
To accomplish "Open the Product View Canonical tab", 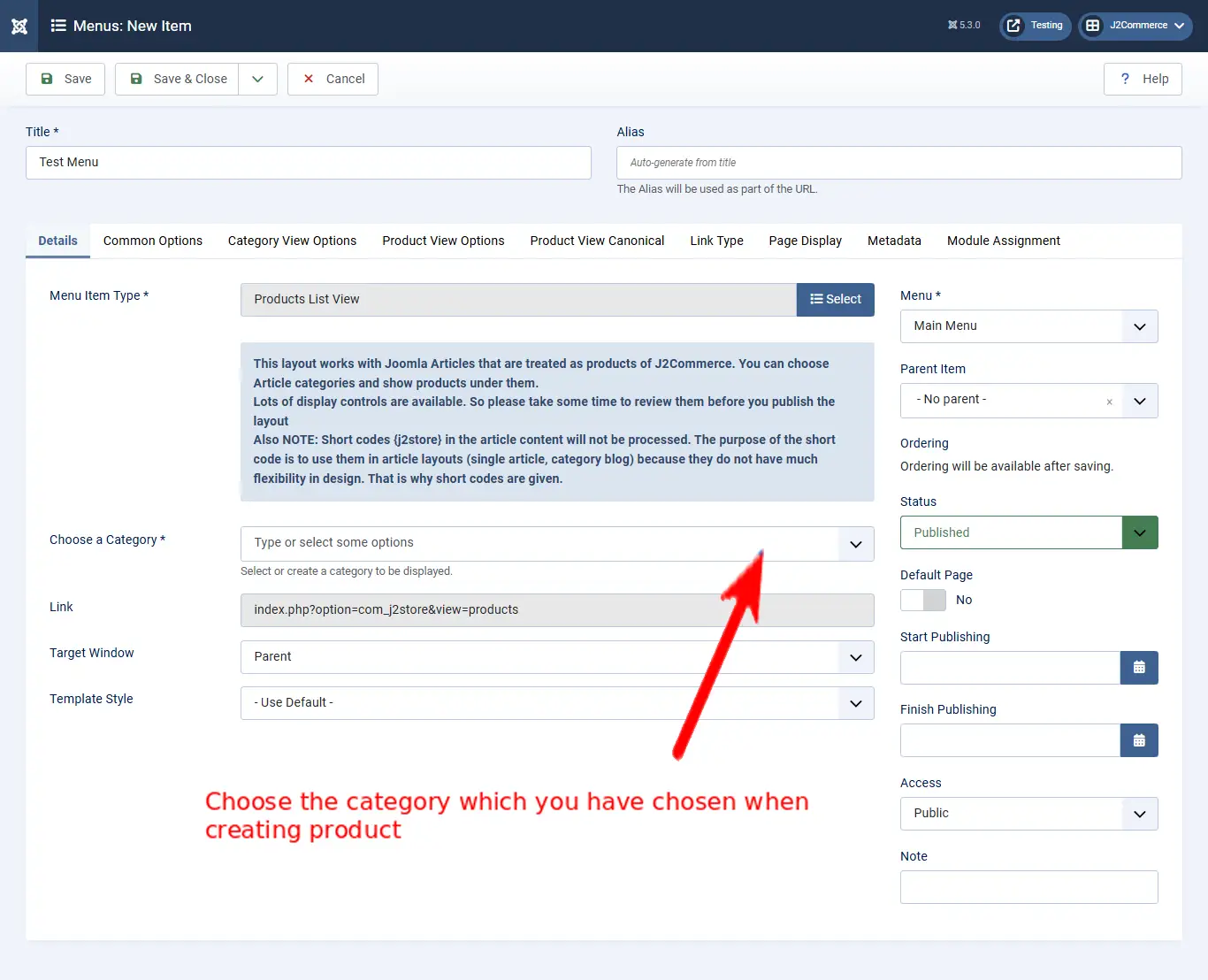I will click(597, 241).
